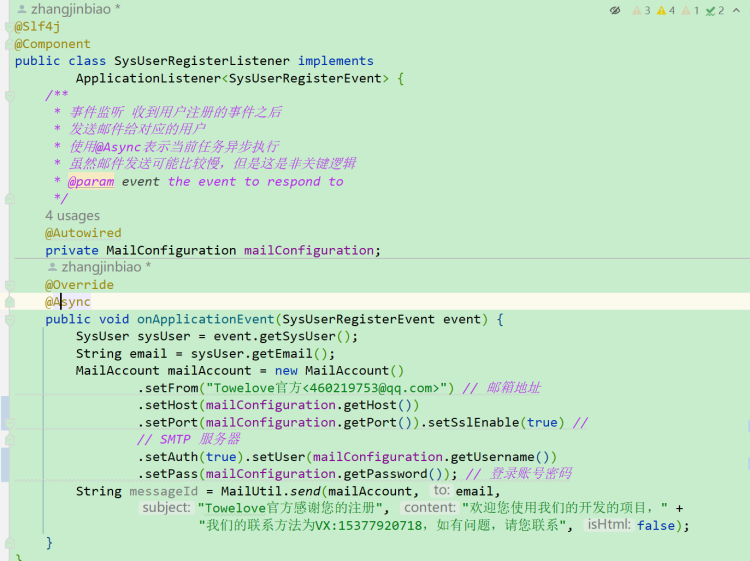Click the .setHost method call
Screen dimensions: 750x561
point(168,405)
